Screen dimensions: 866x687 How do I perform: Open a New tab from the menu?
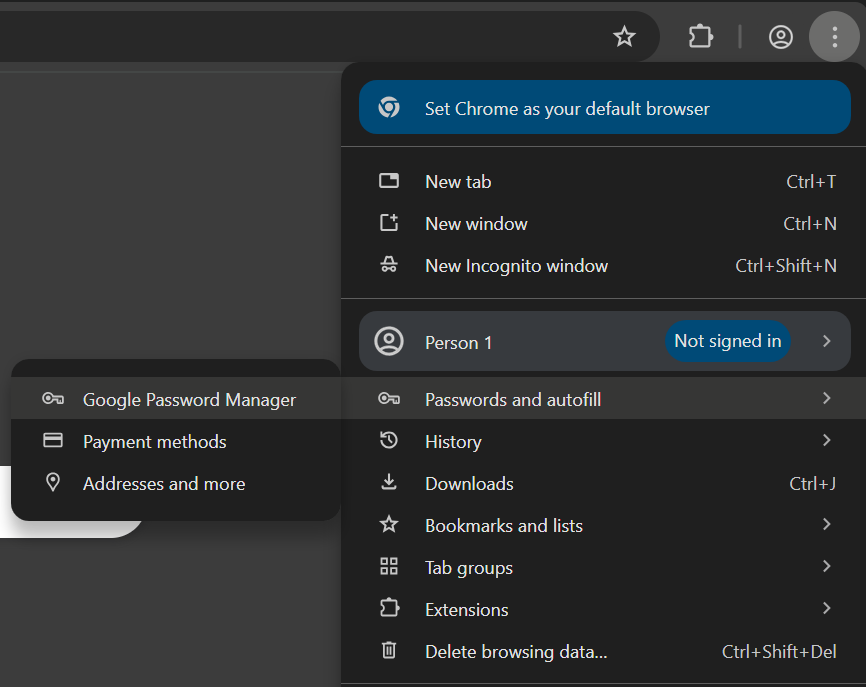(604, 182)
